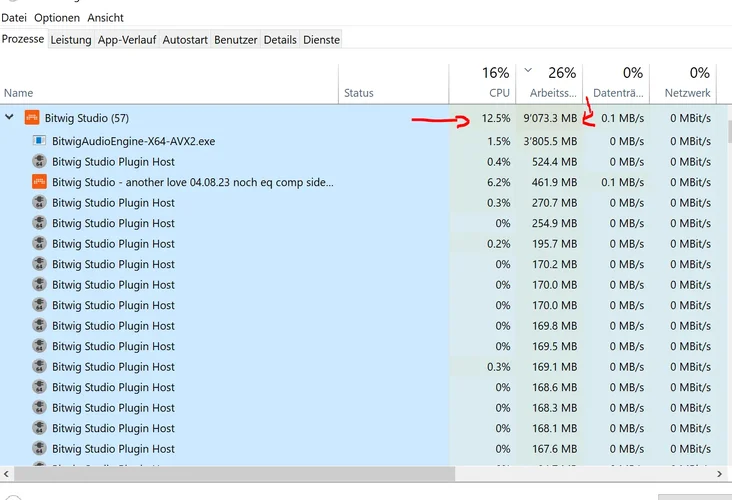Select the BitwigAudioEngine-X64-AVX2.exe row
Screen dimensions: 732x500
tap(364, 141)
